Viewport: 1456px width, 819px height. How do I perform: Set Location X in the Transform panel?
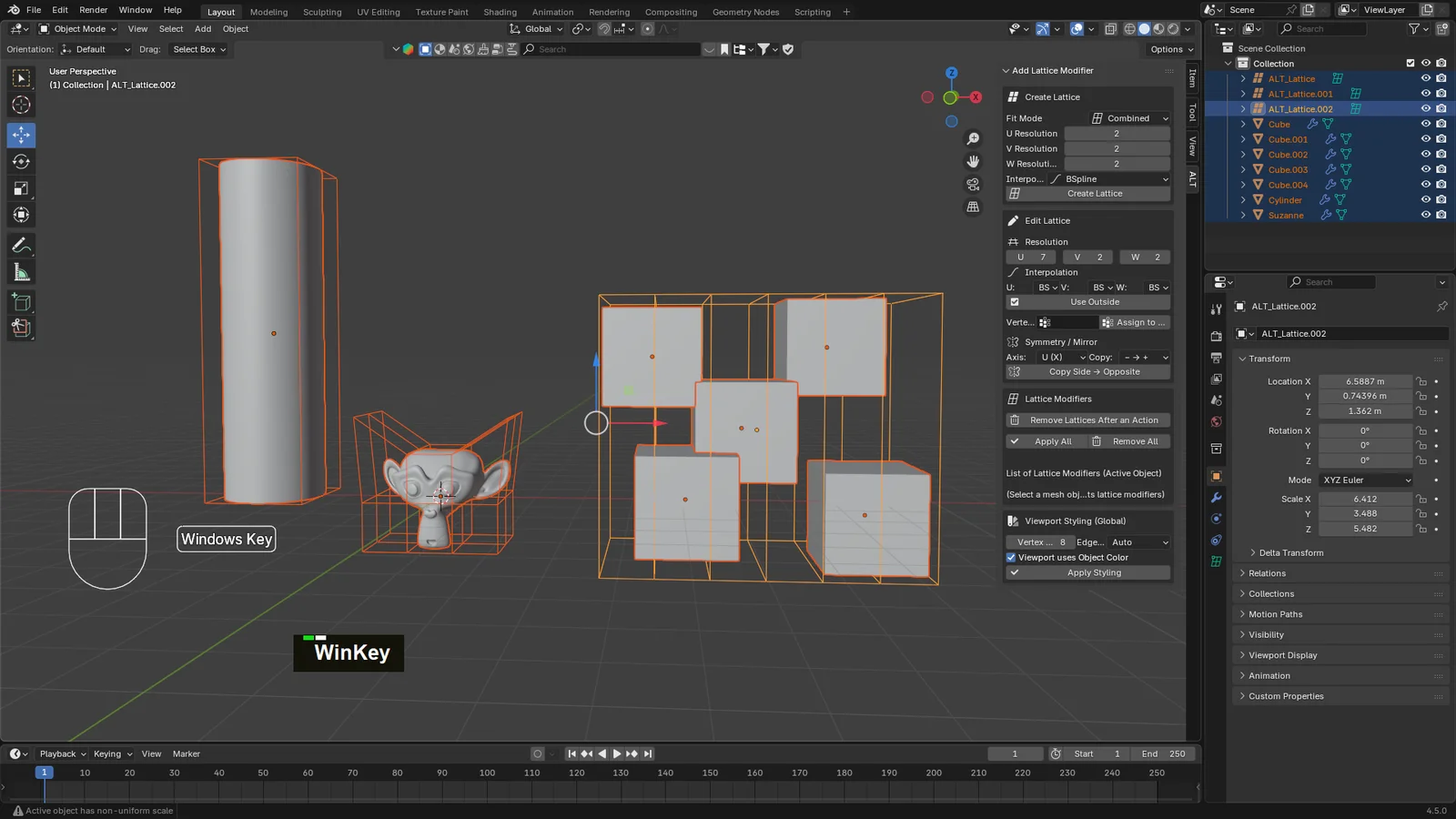click(x=1366, y=381)
